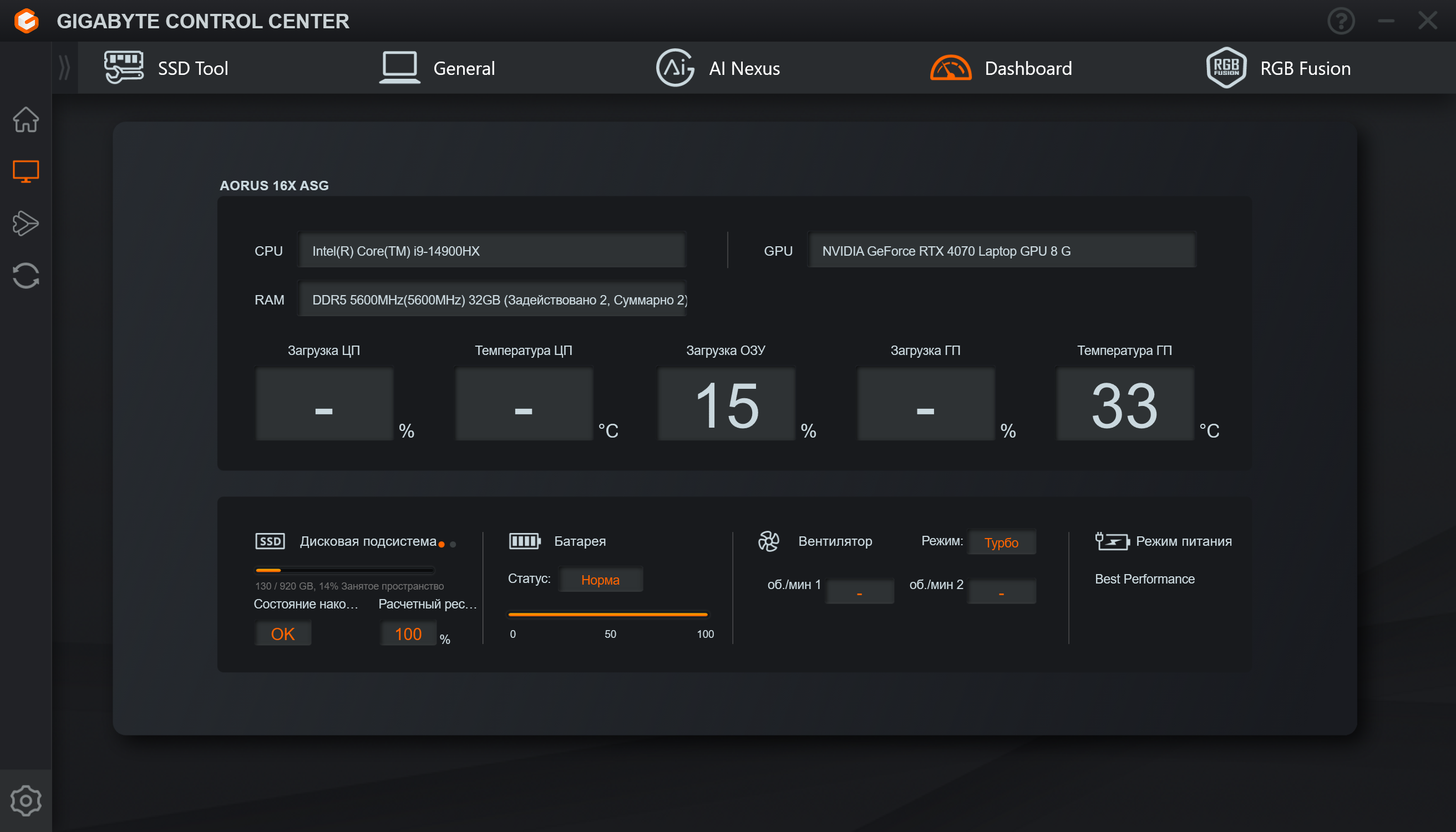The image size is (1456, 832).
Task: Expand the collapsed tab strip chevron
Action: tap(64, 68)
